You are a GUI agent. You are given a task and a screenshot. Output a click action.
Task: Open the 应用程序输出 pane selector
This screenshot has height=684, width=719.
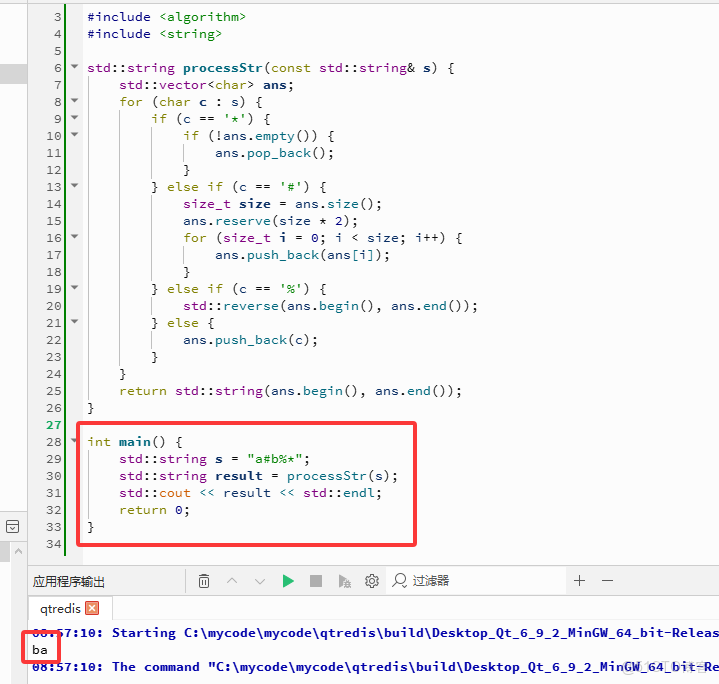click(69, 581)
